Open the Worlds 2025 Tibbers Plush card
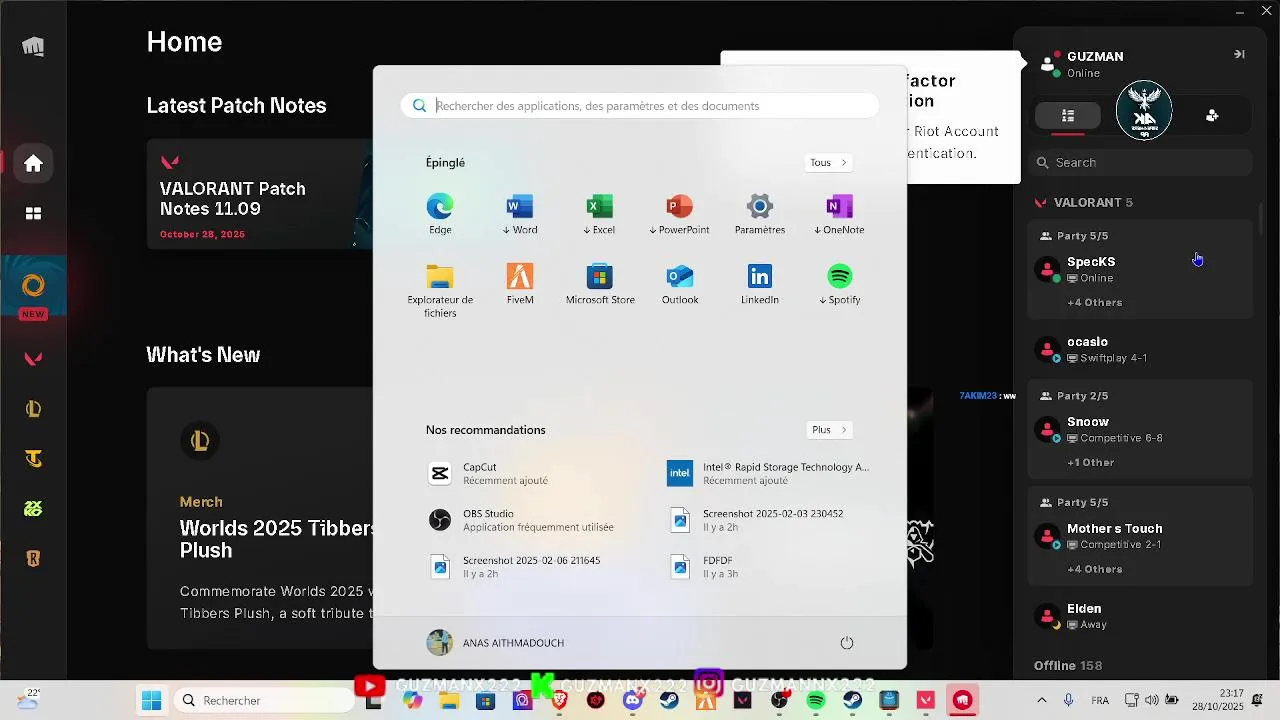The height and width of the screenshot is (720, 1280). 260,517
